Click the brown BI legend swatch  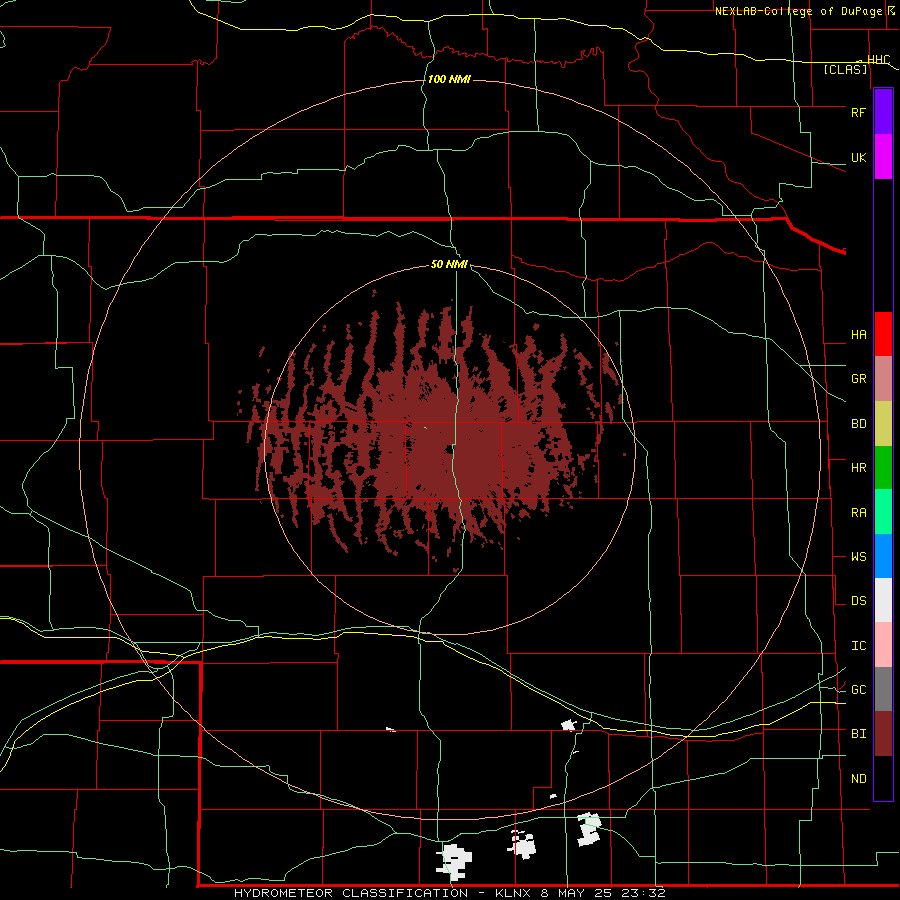(883, 734)
